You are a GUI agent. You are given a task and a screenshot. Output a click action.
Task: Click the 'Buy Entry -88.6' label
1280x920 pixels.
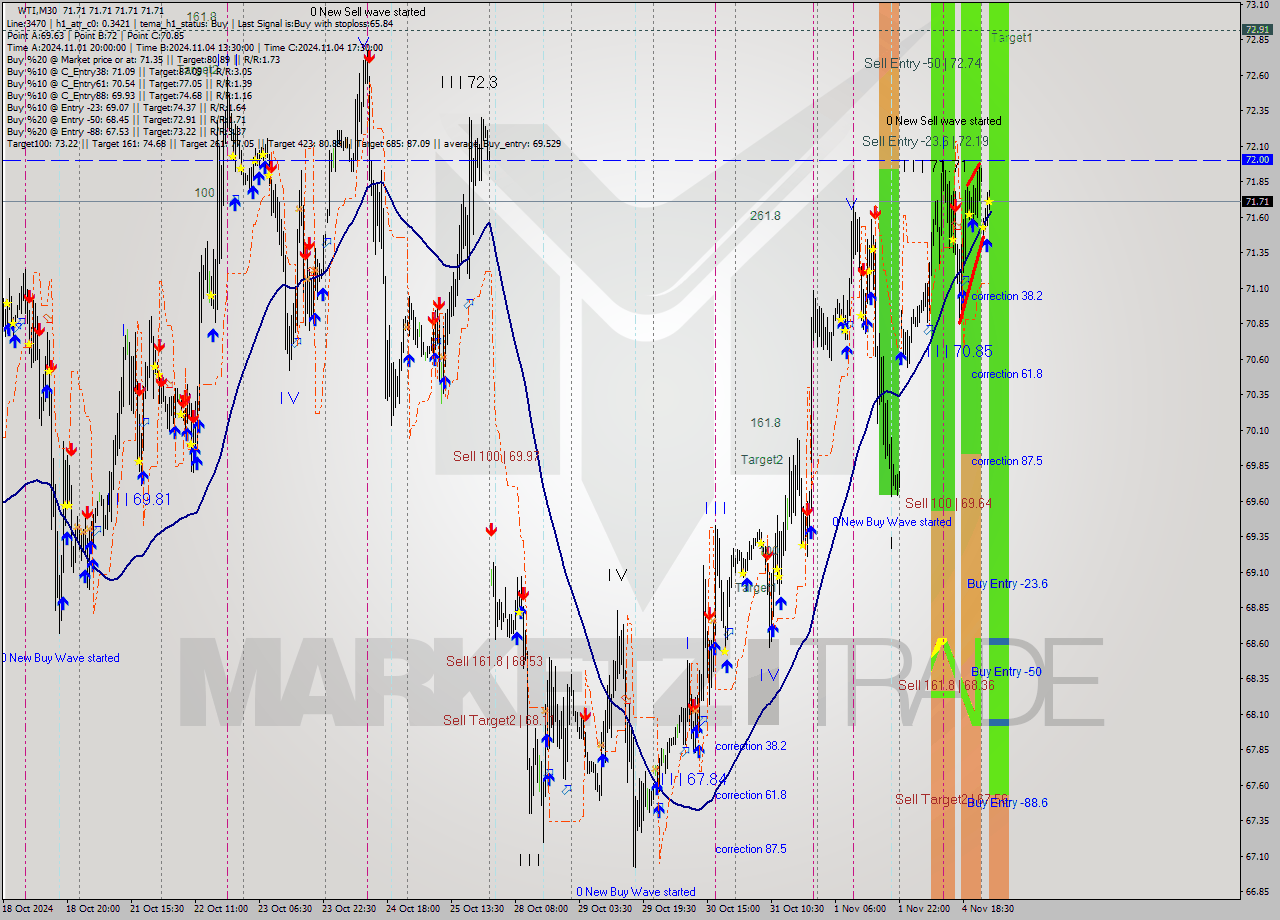click(x=1007, y=802)
